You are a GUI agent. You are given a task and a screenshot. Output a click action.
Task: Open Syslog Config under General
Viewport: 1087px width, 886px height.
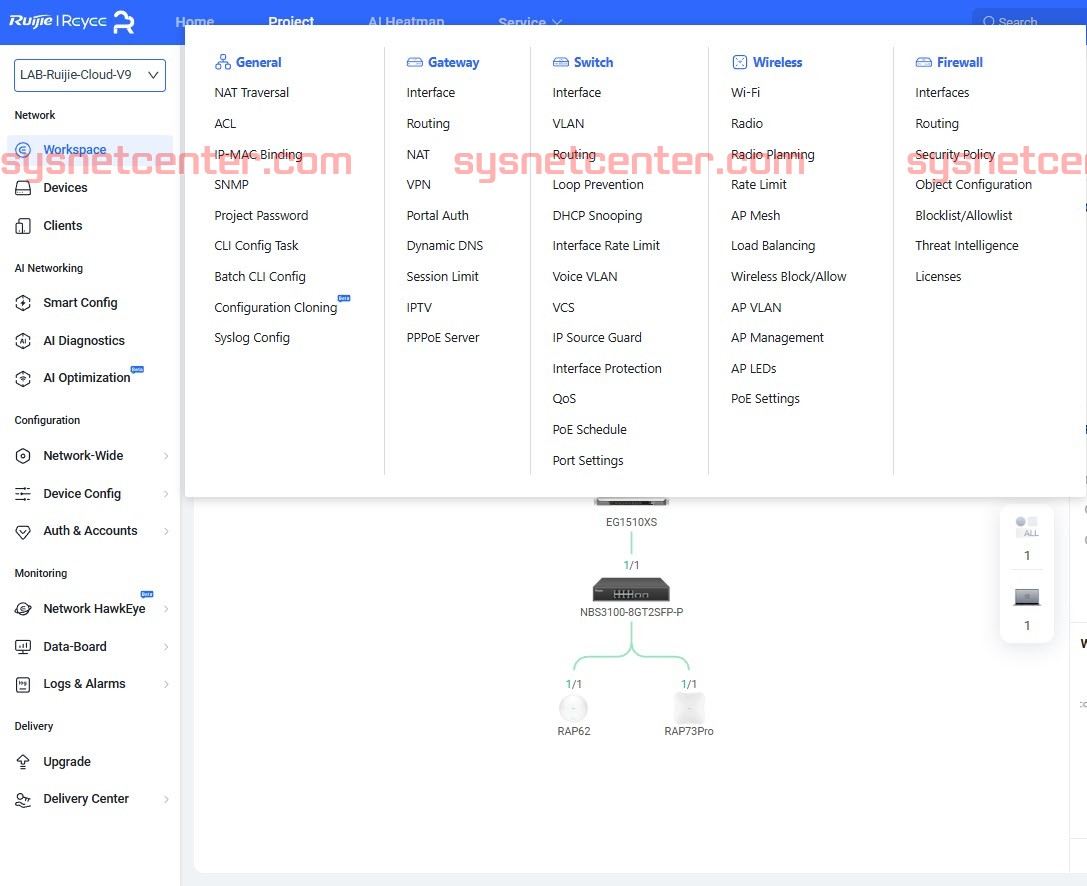click(252, 338)
